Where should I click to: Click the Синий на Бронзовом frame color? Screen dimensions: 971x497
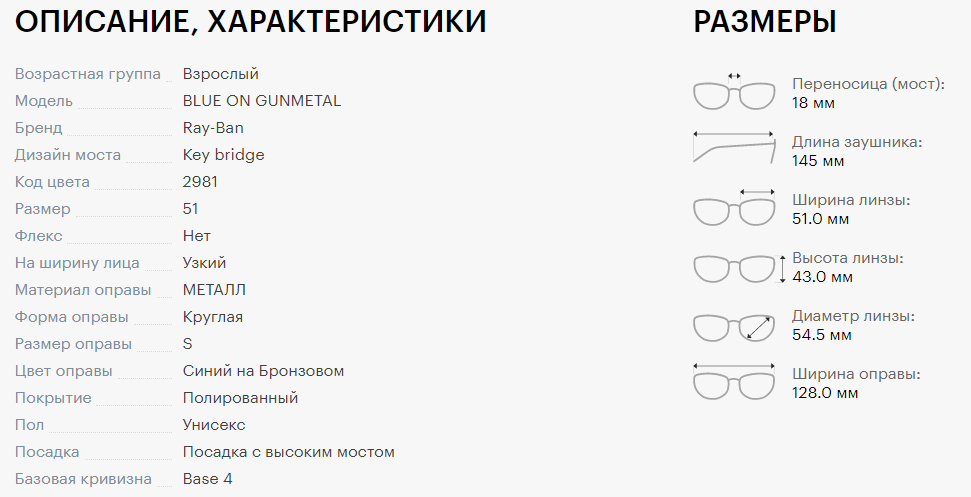[263, 371]
